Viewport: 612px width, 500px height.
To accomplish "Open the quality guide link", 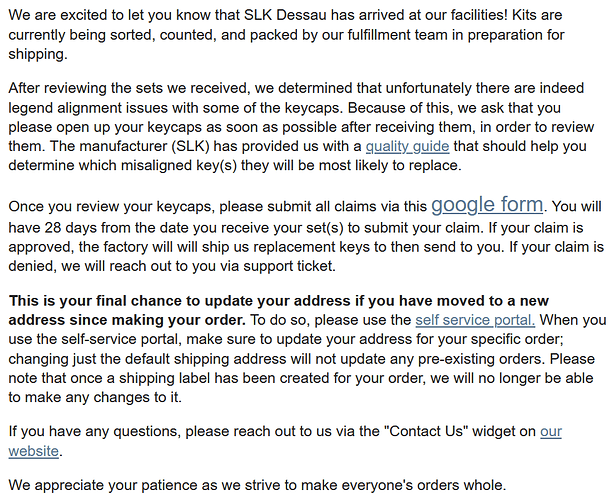I will [407, 146].
